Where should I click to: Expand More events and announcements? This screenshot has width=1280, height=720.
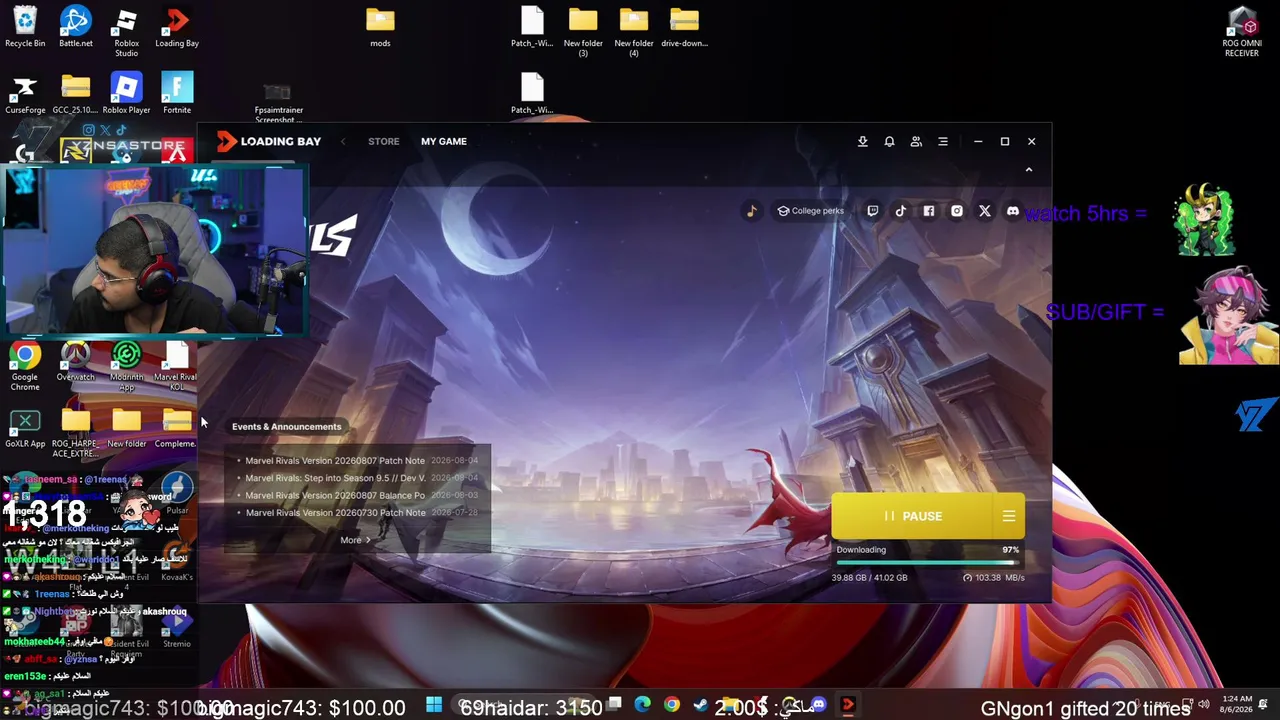[x=355, y=540]
